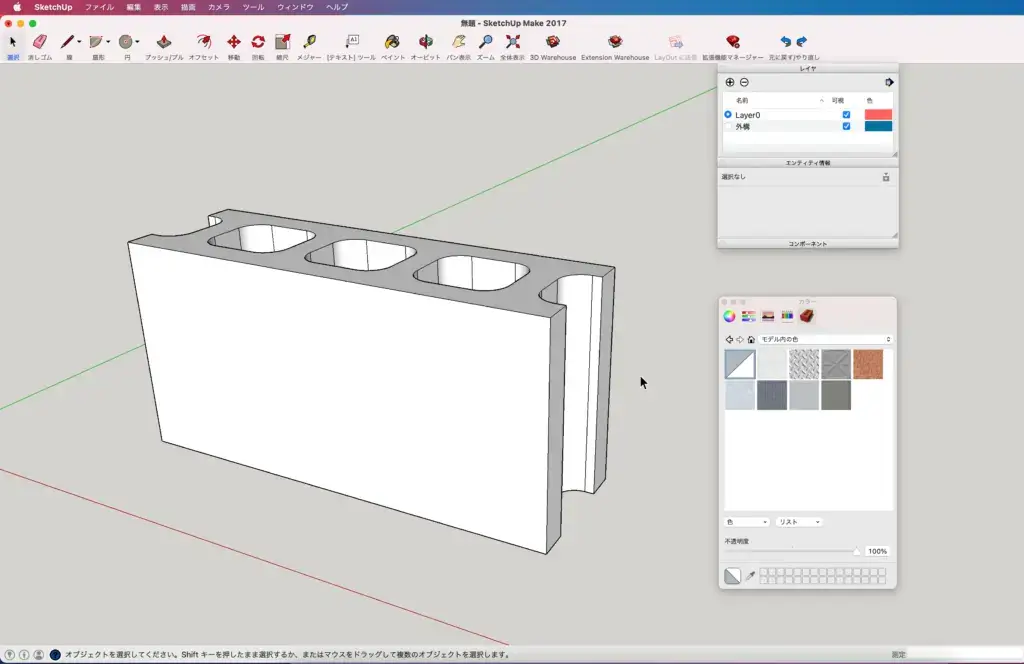Pick the Eraser tool (消しゴム)
The height and width of the screenshot is (664, 1024).
(x=39, y=42)
